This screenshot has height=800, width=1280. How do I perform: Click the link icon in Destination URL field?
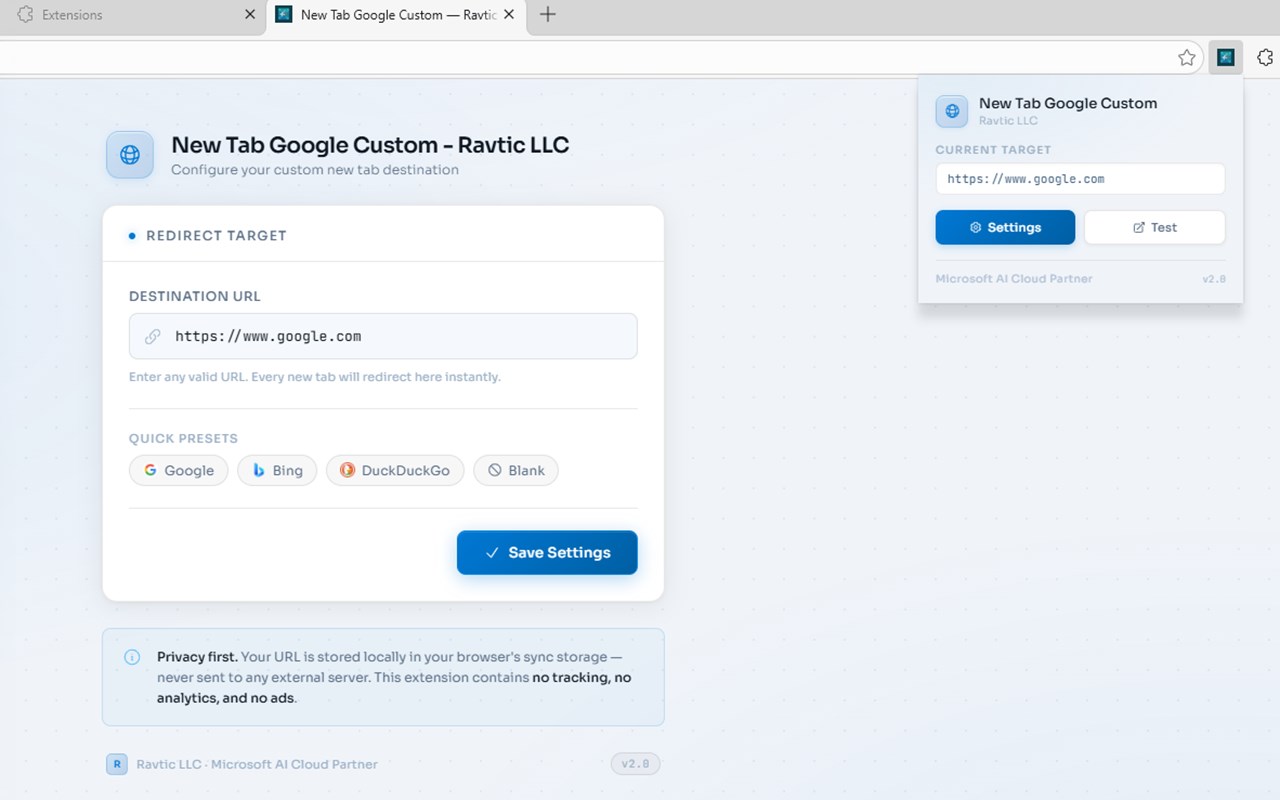pos(153,337)
